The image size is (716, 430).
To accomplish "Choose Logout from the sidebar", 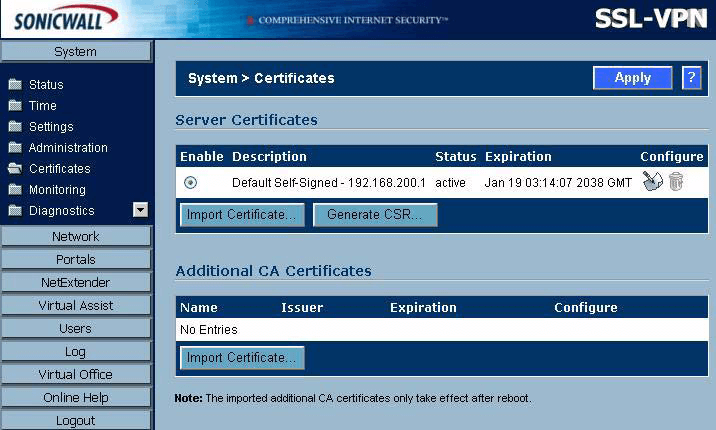I will (76, 420).
